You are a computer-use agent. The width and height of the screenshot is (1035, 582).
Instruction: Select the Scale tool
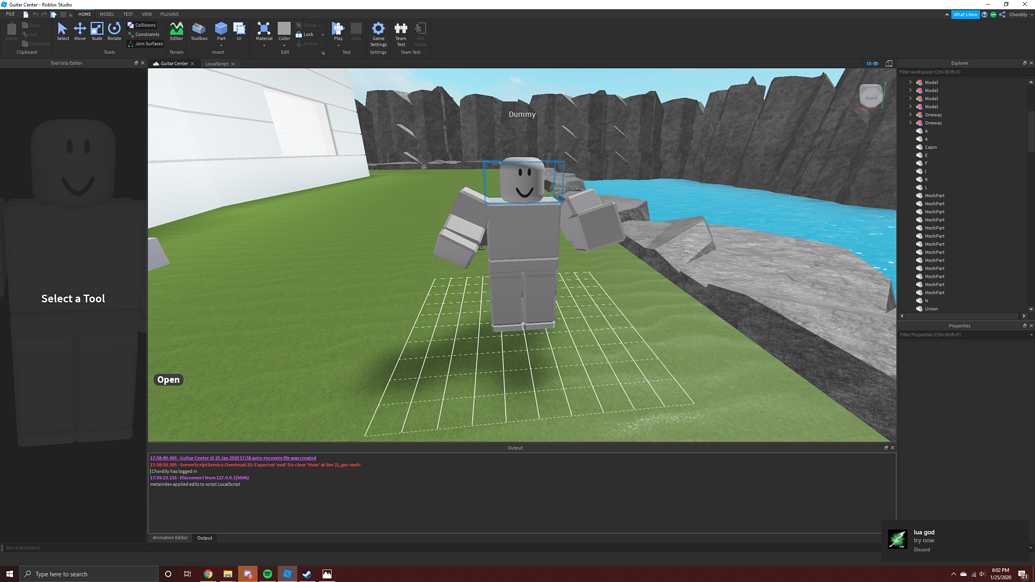point(96,30)
